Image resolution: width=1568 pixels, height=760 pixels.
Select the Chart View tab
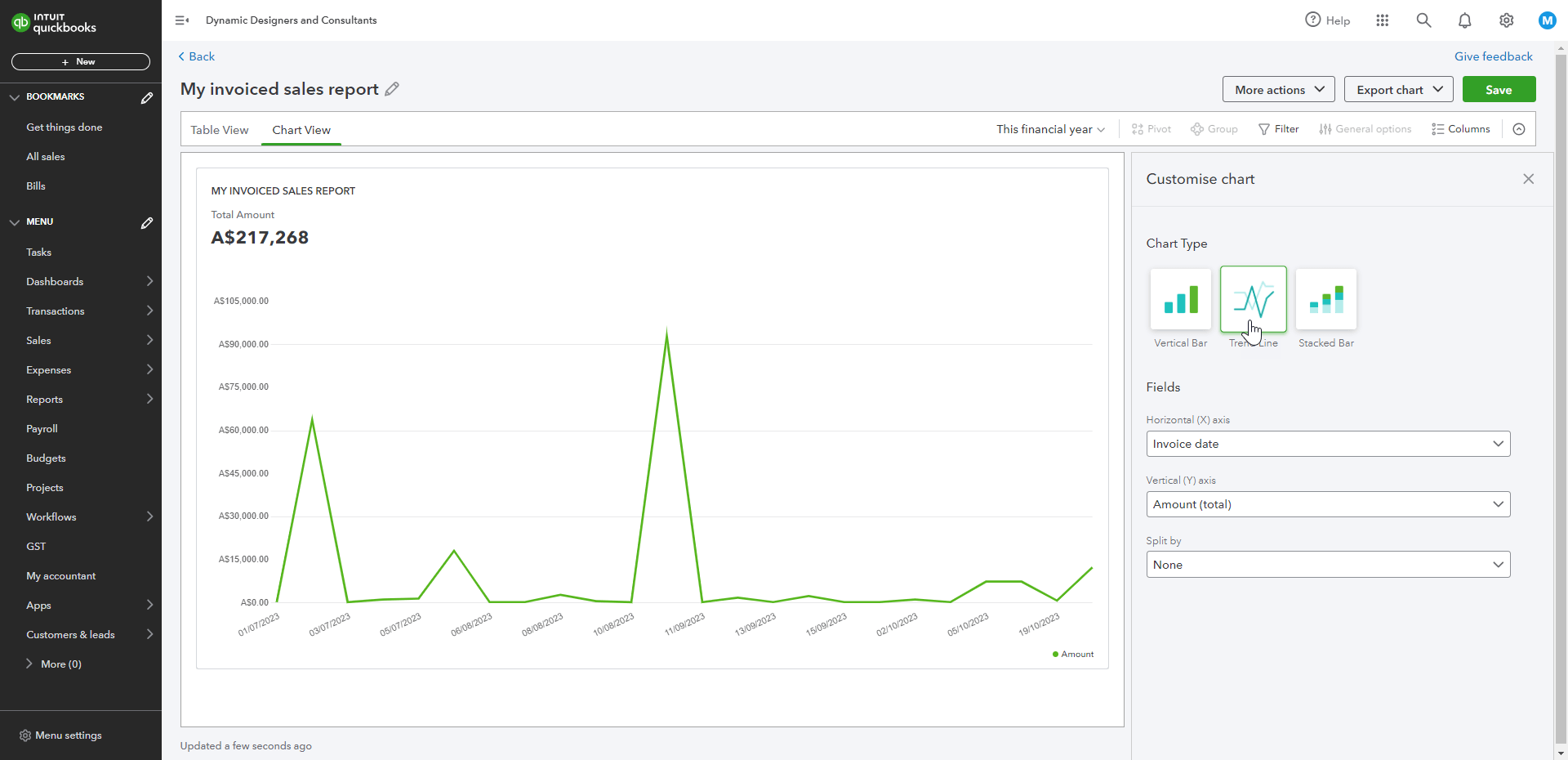[x=301, y=130]
